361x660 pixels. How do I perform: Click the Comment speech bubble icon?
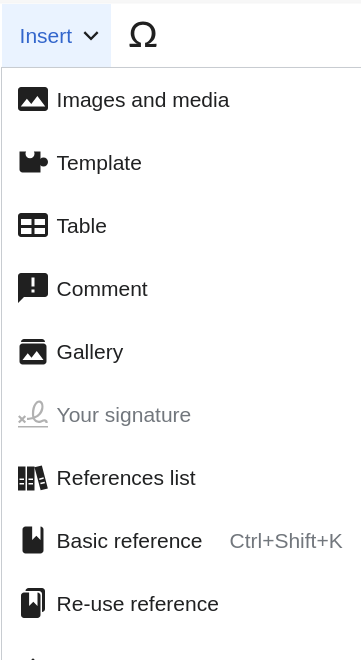(x=33, y=288)
